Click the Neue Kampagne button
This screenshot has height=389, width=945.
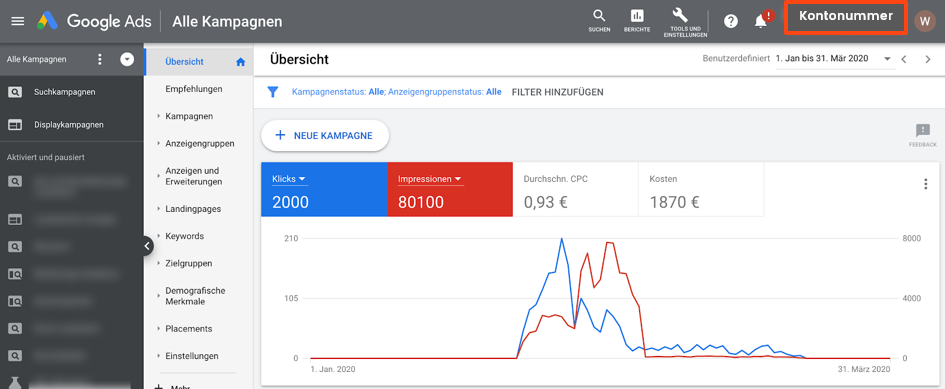point(325,136)
